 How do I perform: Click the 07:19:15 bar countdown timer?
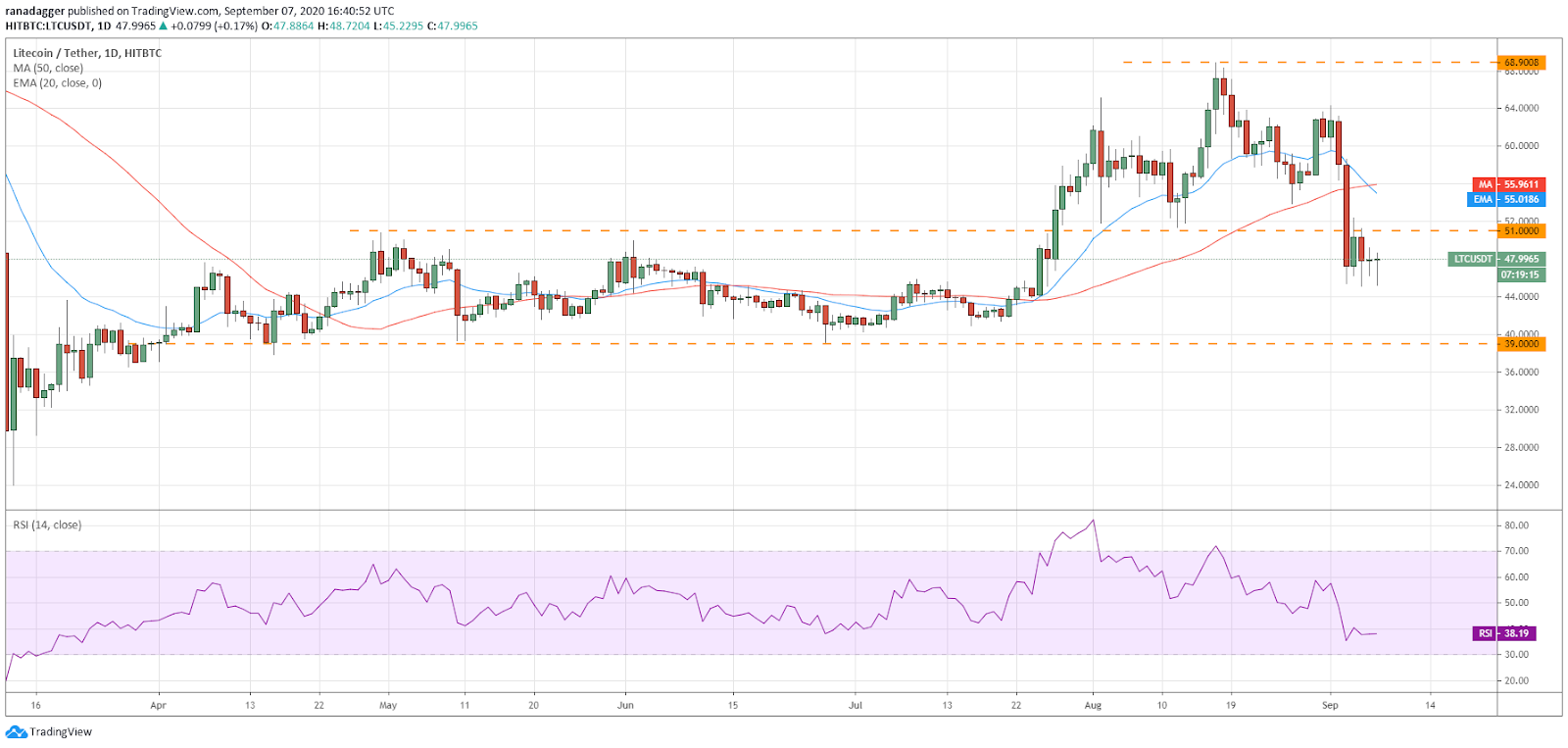tap(1520, 274)
